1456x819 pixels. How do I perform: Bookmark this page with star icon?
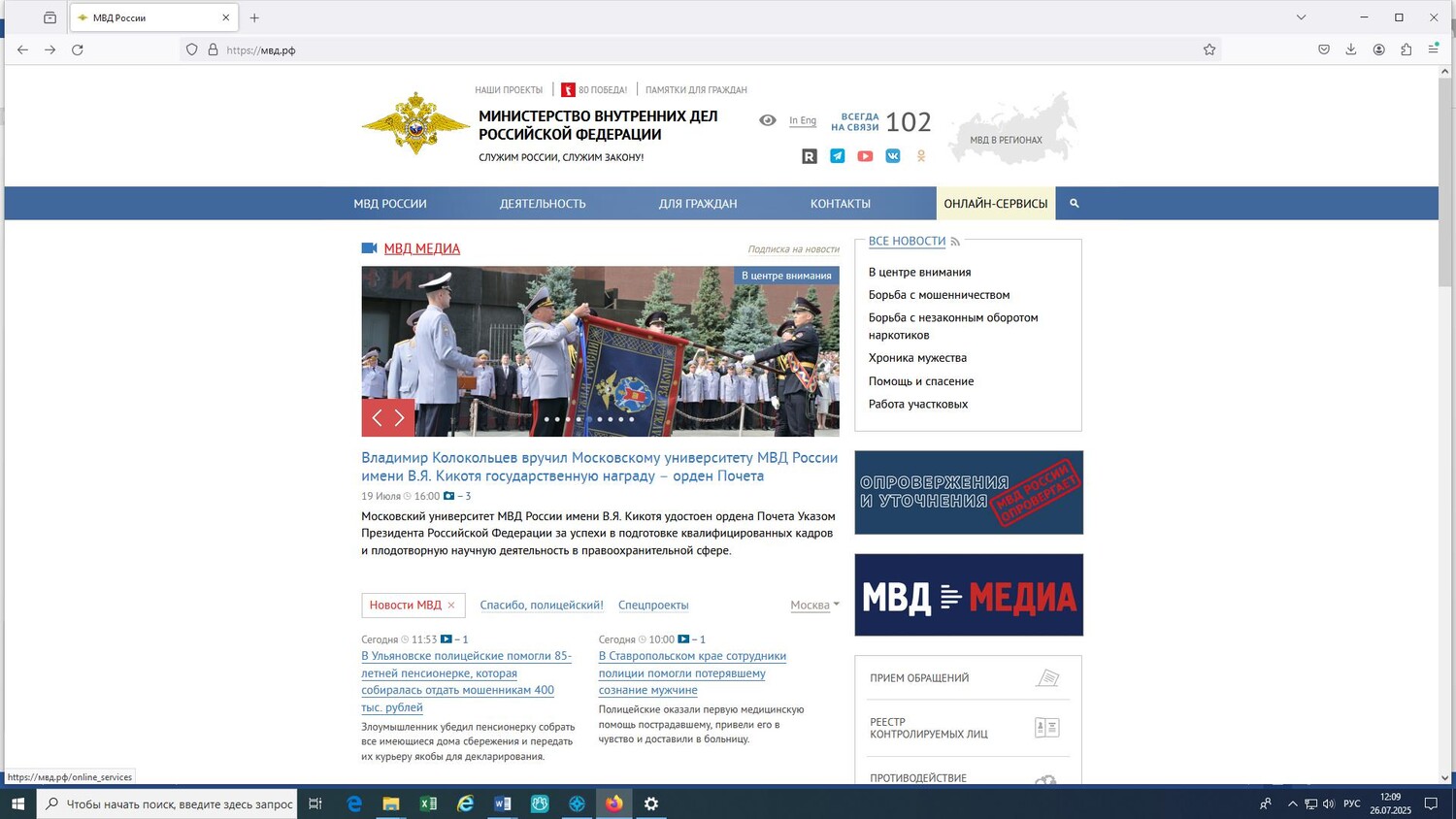1209,49
